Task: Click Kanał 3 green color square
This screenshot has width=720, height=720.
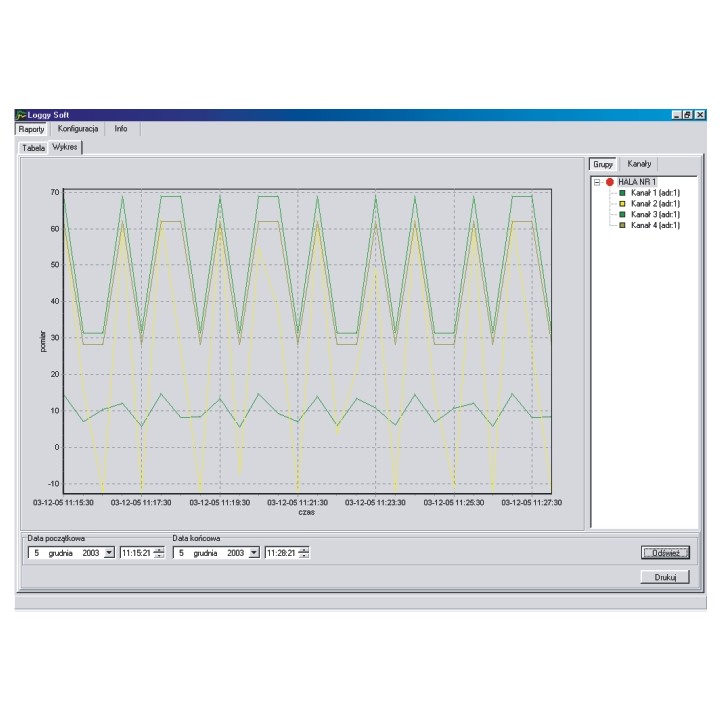Action: [x=622, y=215]
